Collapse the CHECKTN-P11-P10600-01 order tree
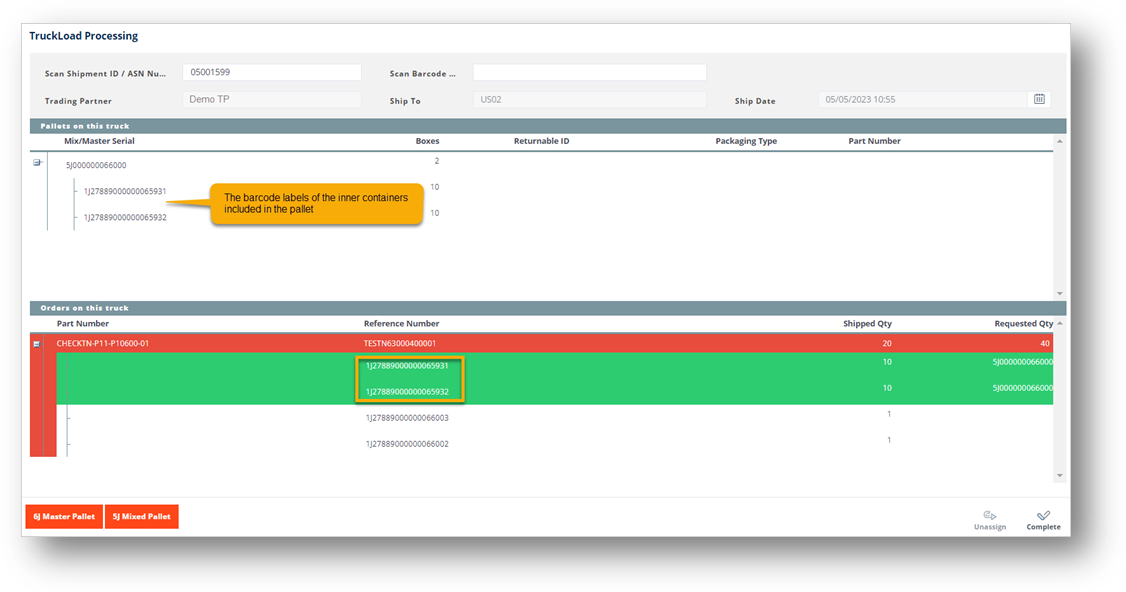 (x=36, y=342)
